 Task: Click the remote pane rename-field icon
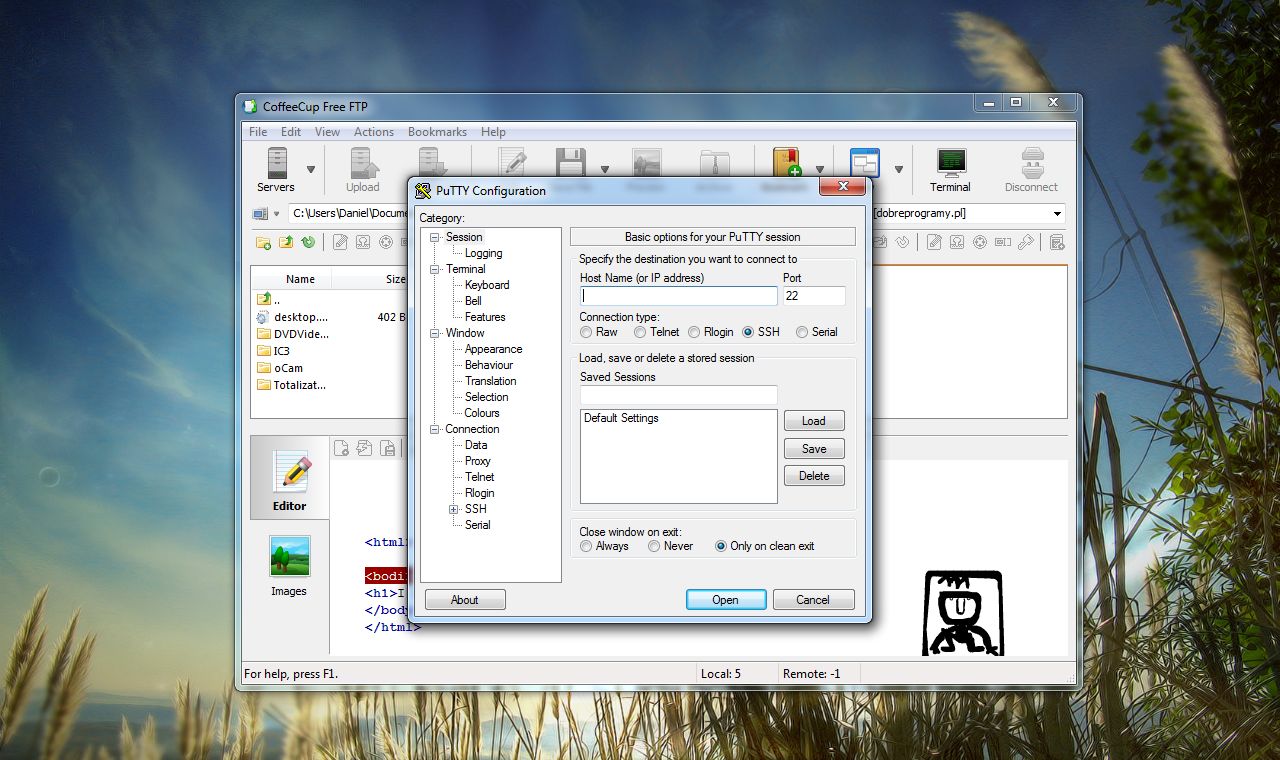point(1003,242)
